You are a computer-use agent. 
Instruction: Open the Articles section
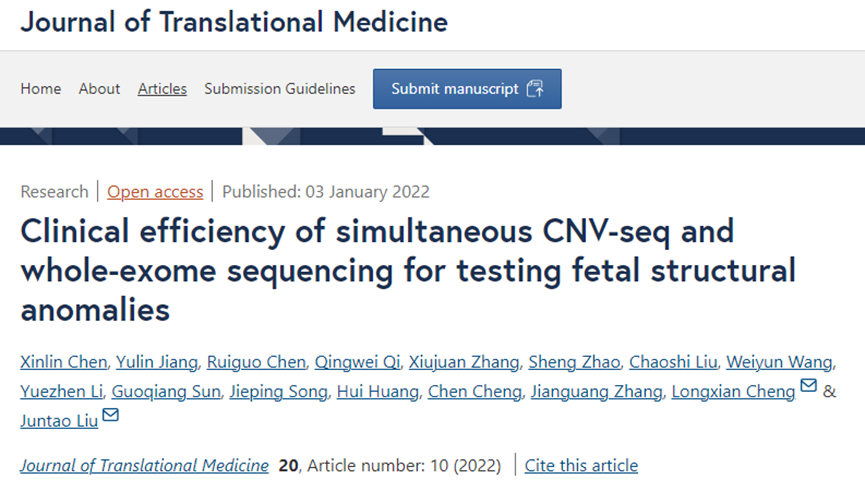click(x=162, y=89)
